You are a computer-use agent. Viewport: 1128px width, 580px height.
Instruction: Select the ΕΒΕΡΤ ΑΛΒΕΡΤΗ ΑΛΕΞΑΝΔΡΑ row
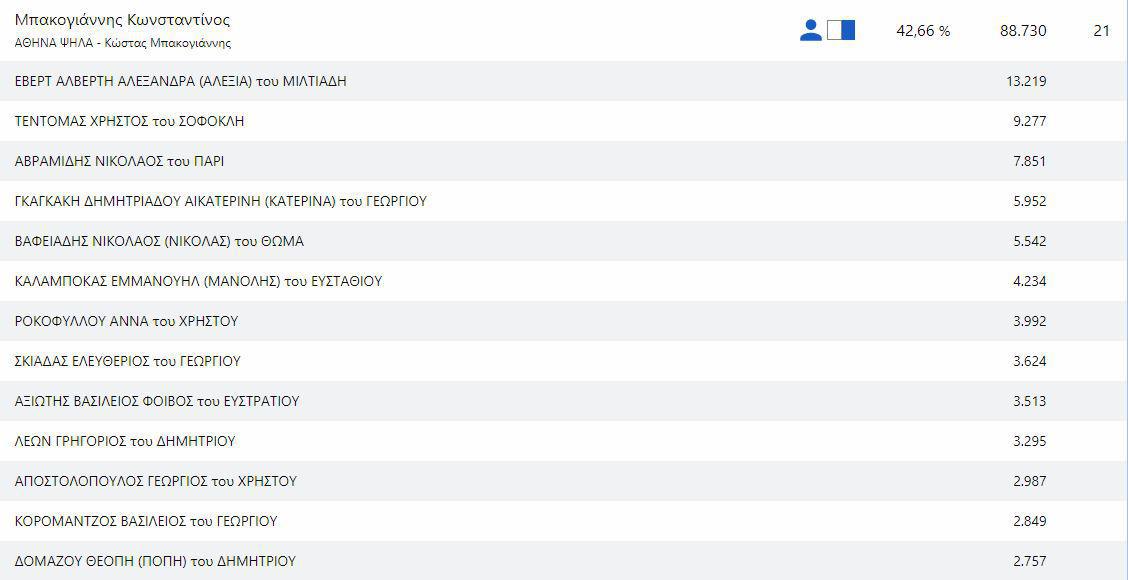(x=181, y=81)
